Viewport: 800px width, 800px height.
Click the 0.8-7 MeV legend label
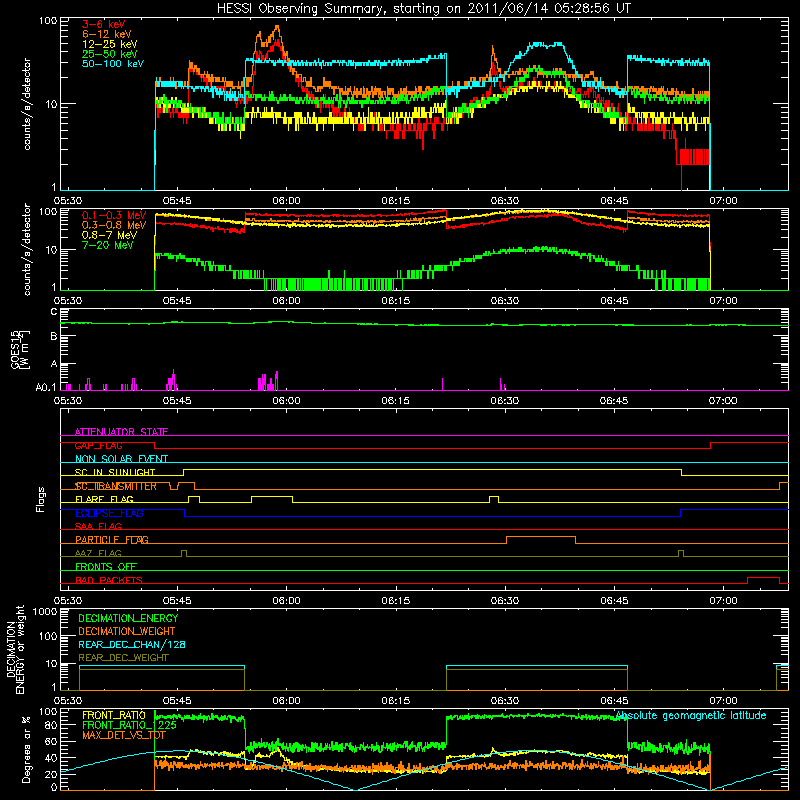109,235
